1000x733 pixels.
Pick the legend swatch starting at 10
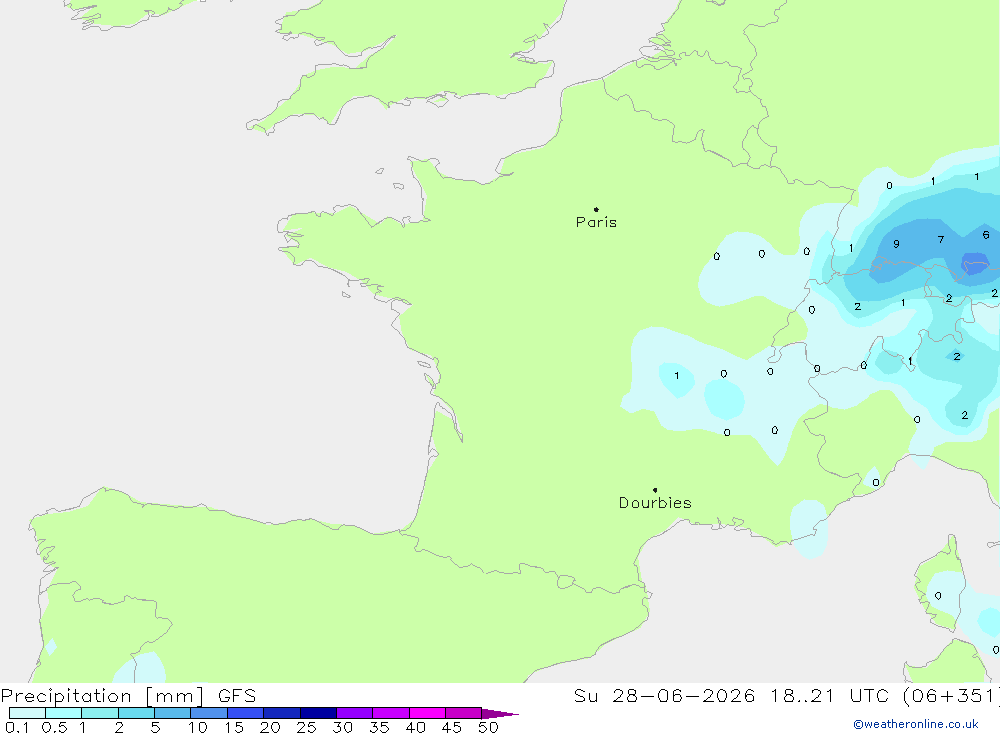click(209, 713)
